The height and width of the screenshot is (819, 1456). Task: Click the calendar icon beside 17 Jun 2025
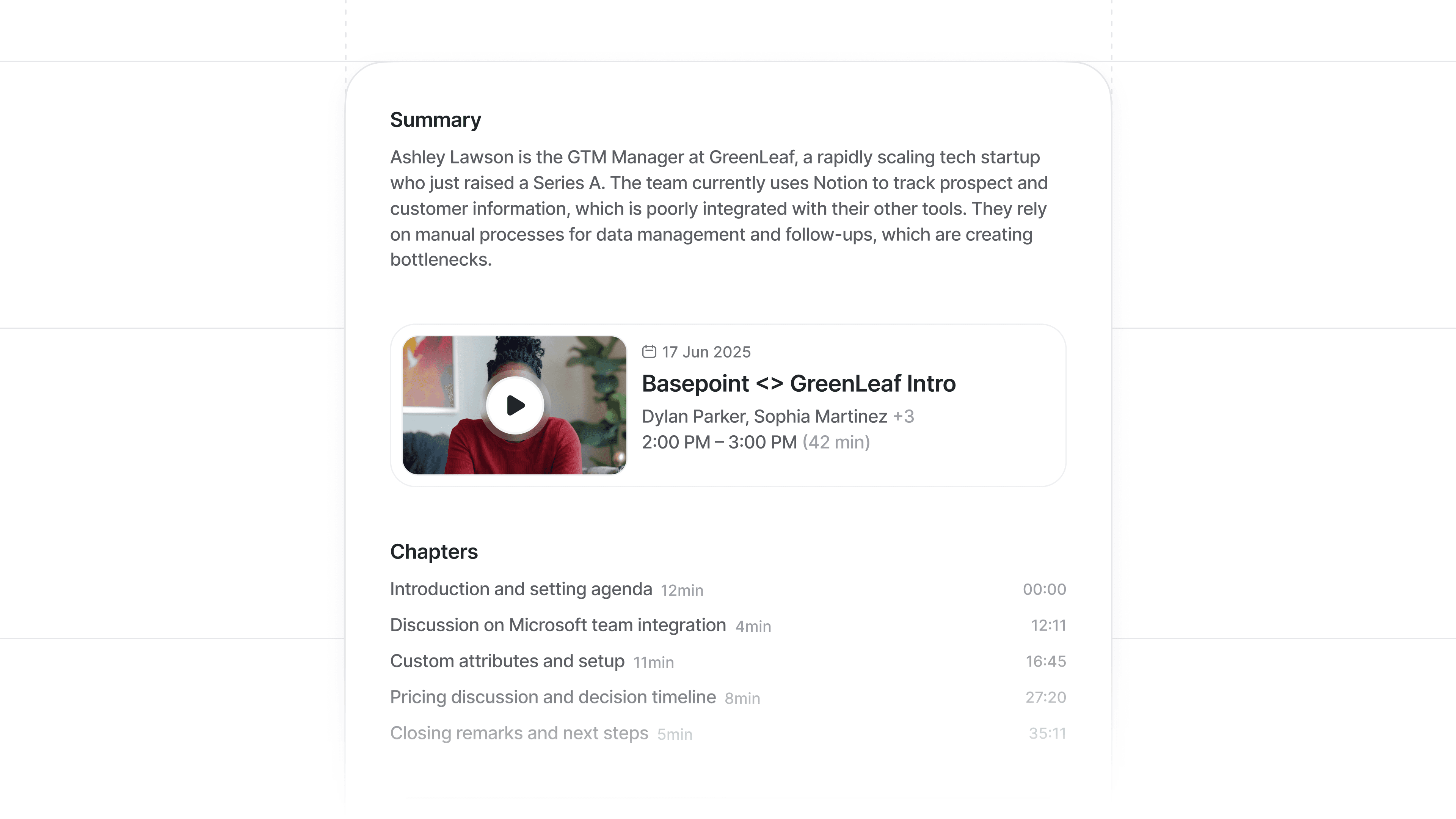click(x=649, y=351)
